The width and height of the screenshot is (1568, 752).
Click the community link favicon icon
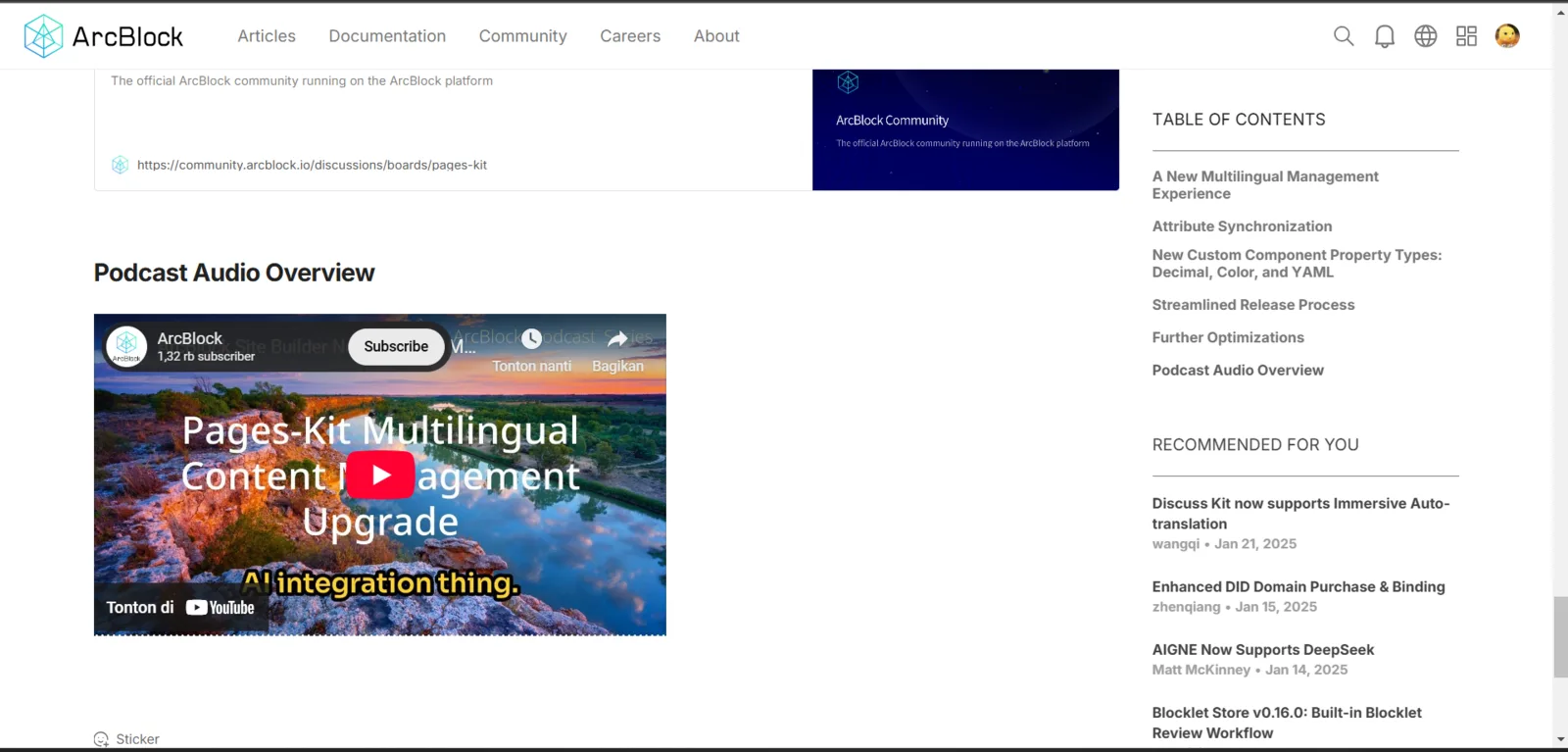click(120, 165)
